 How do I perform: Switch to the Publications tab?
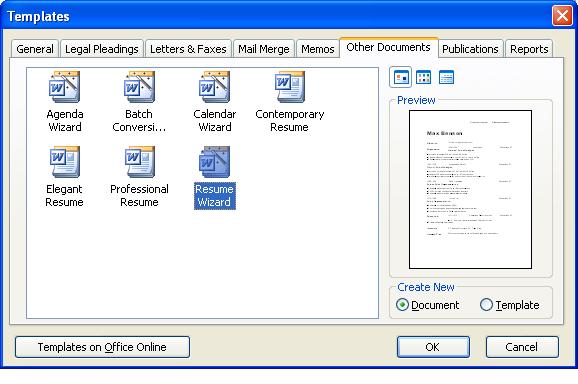coord(470,49)
